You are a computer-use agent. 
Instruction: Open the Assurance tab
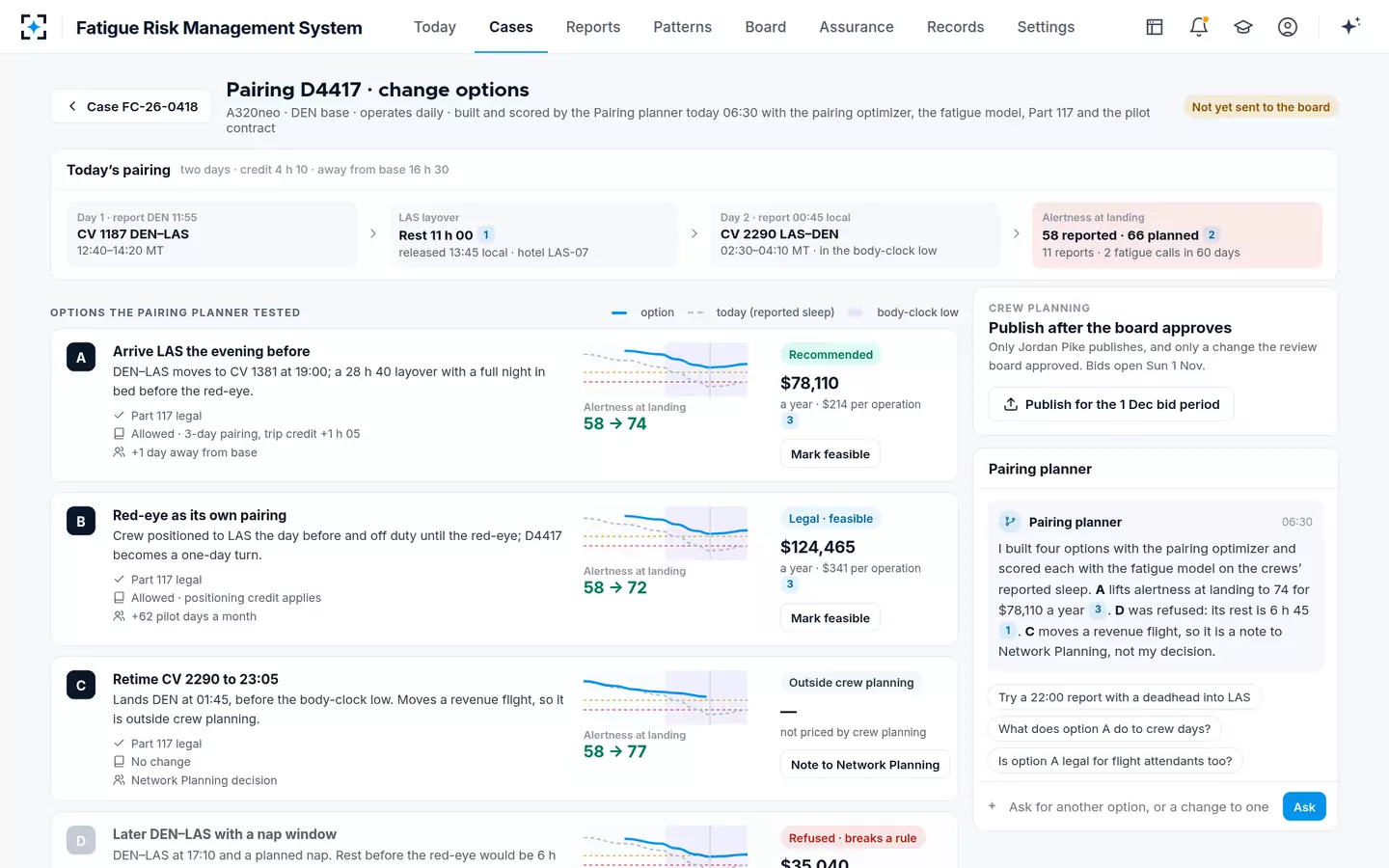coord(857,27)
